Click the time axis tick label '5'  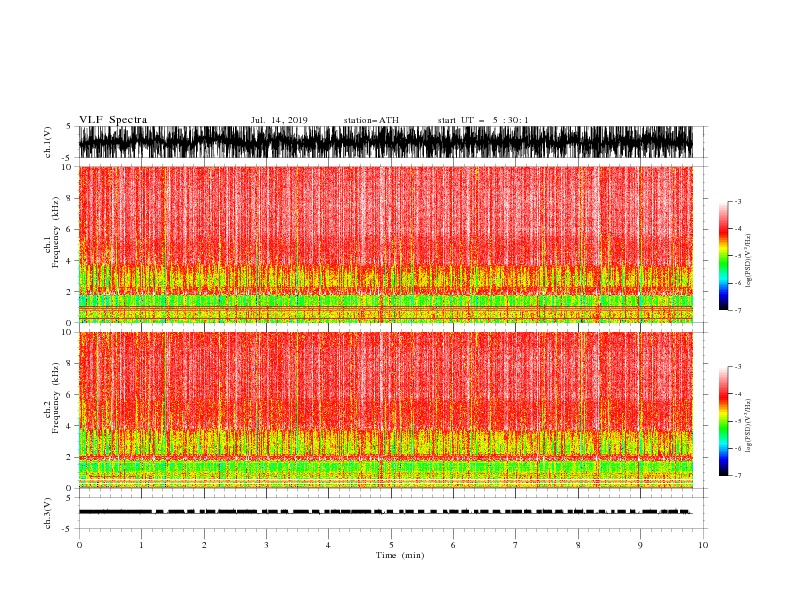click(391, 545)
